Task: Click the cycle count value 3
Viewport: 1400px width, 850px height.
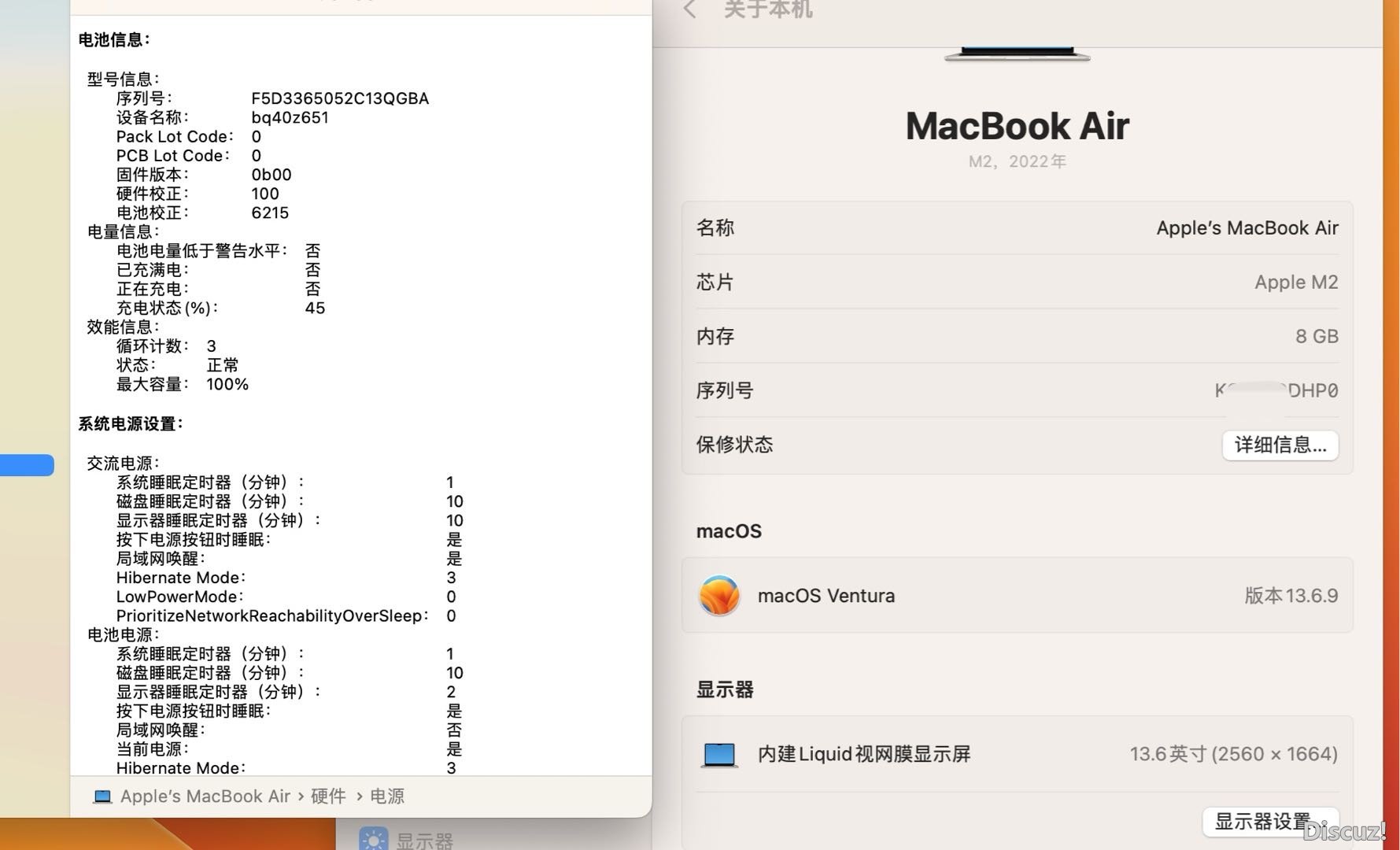Action: click(211, 346)
